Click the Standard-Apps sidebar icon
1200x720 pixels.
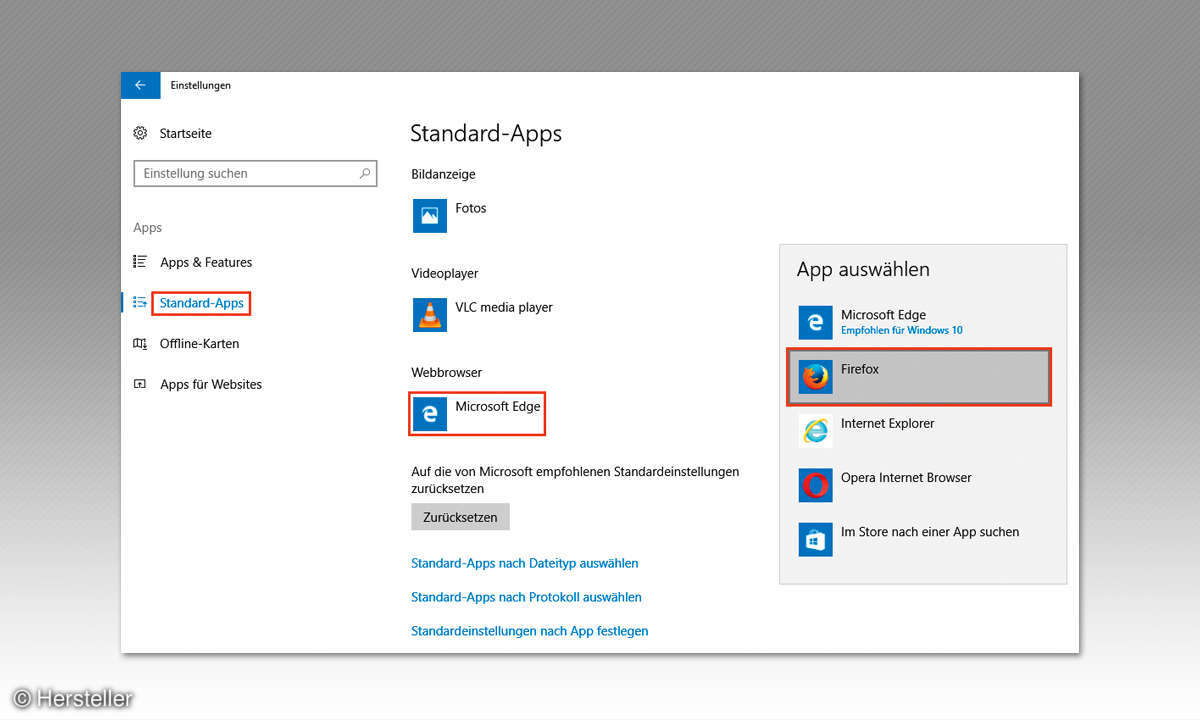[x=140, y=302]
